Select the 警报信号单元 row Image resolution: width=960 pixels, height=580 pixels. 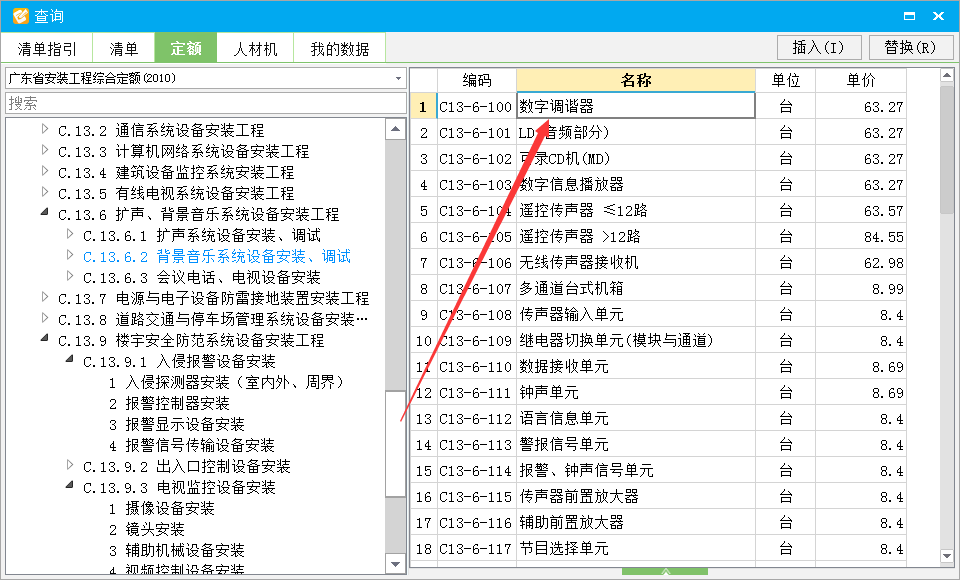tap(658, 445)
